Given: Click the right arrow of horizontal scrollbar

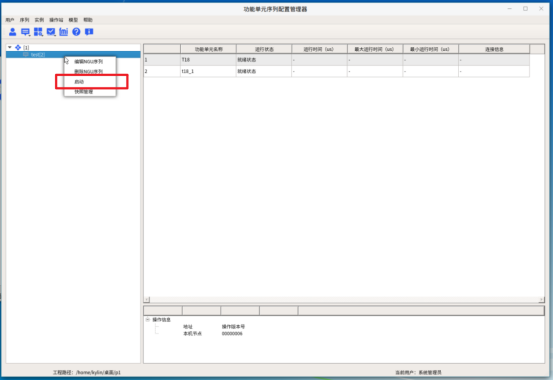Looking at the screenshot, I should (x=541, y=300).
